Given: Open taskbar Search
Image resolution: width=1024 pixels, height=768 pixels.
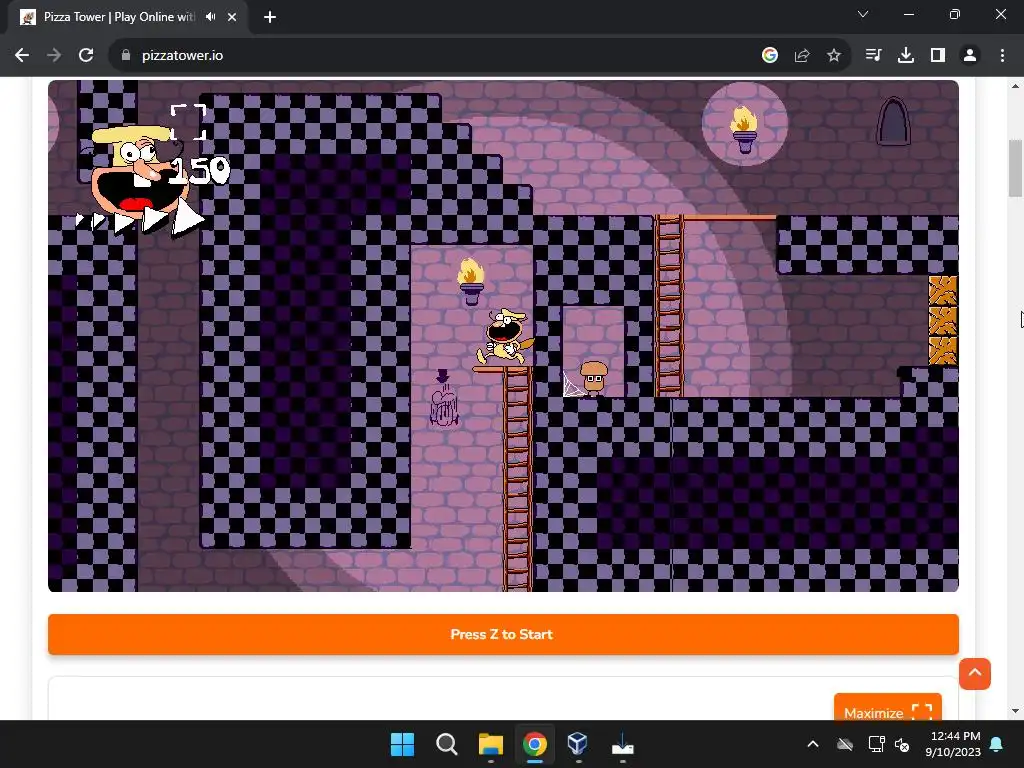Looking at the screenshot, I should (x=447, y=744).
